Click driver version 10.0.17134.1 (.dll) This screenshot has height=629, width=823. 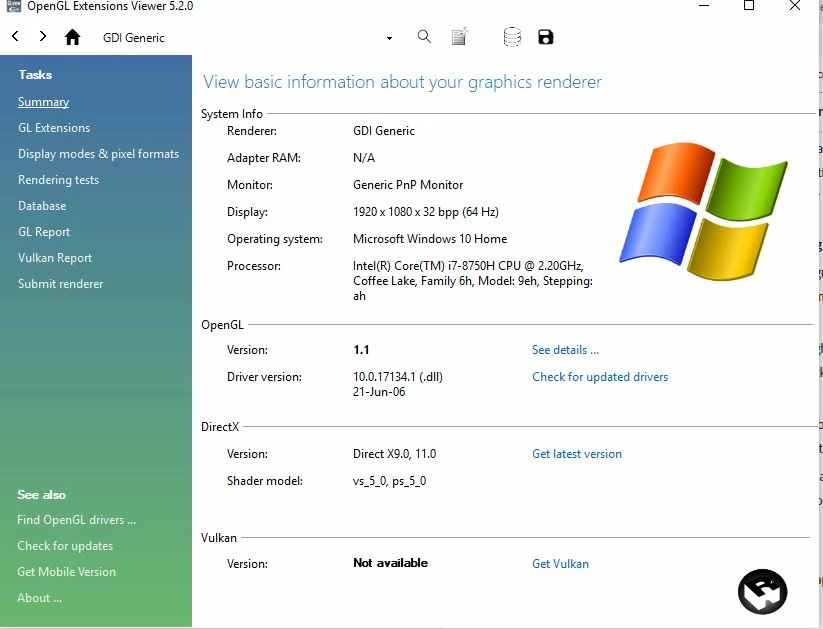(398, 377)
